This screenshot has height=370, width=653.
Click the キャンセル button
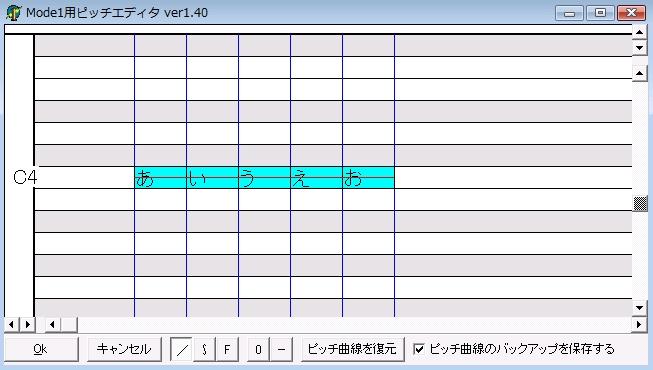(124, 349)
